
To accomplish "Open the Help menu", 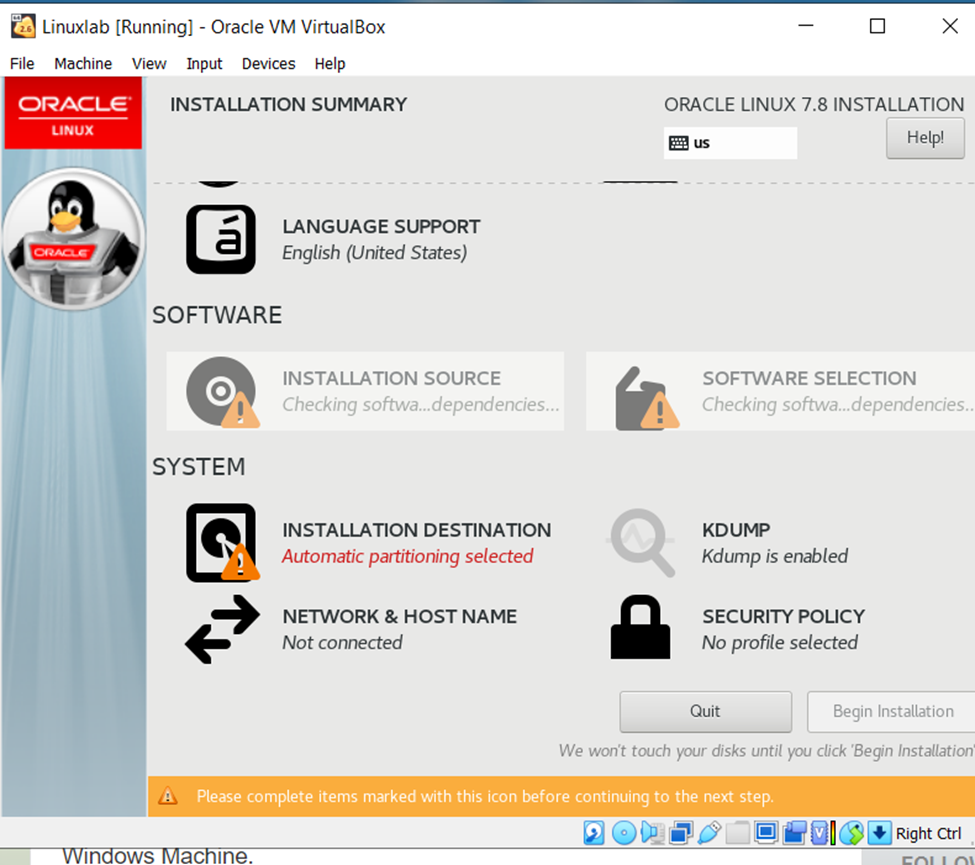I will [x=330, y=63].
